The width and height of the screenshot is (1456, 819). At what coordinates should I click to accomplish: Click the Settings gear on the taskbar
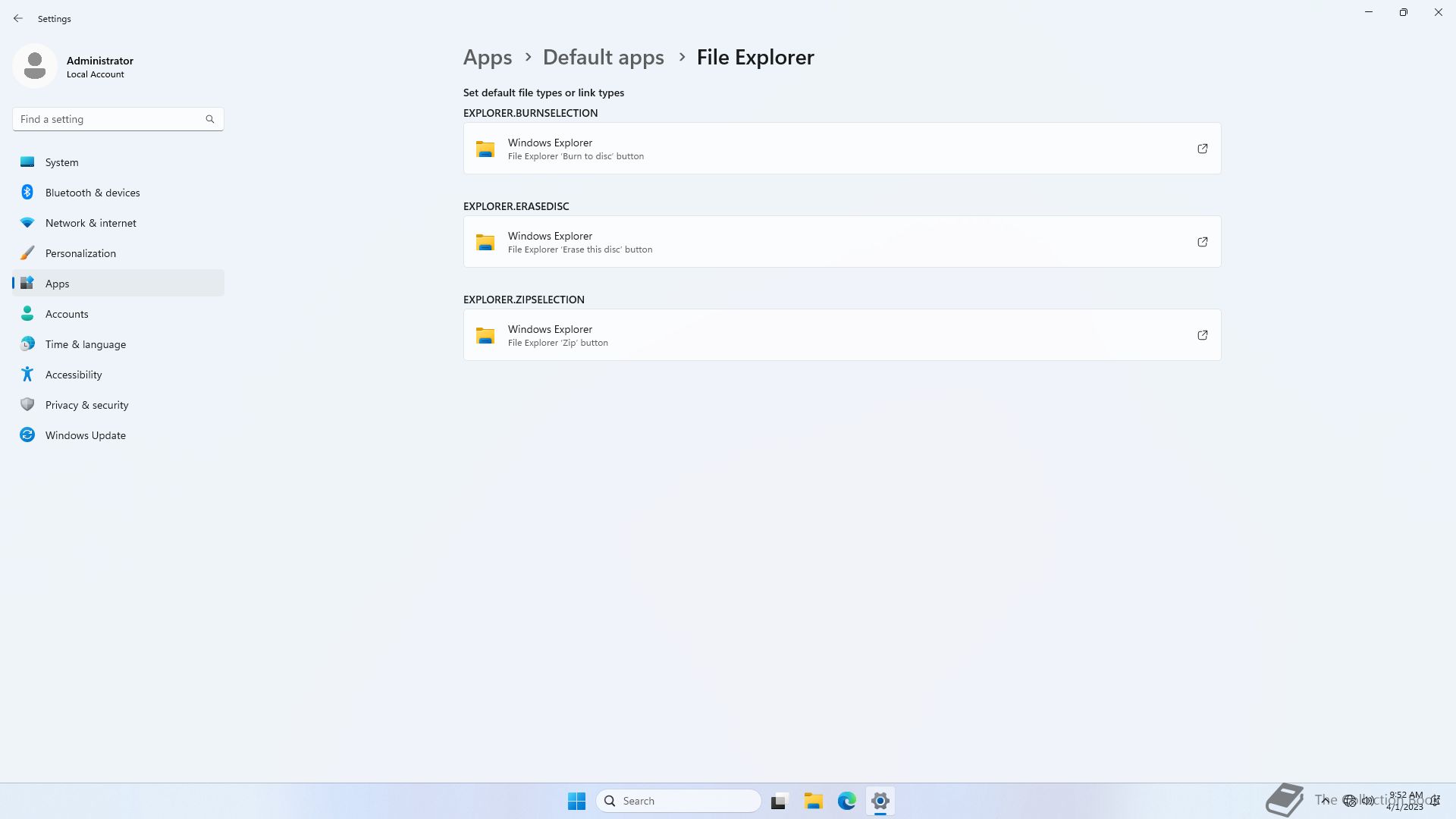click(x=880, y=801)
